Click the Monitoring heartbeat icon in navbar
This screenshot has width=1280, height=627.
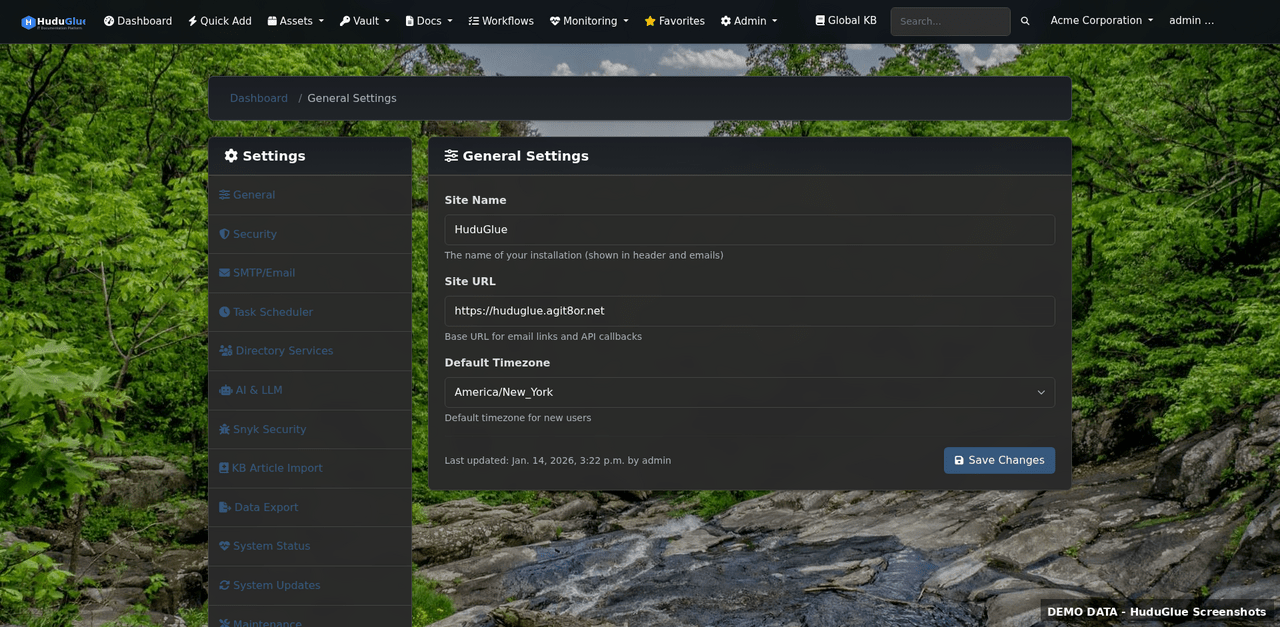tap(555, 21)
